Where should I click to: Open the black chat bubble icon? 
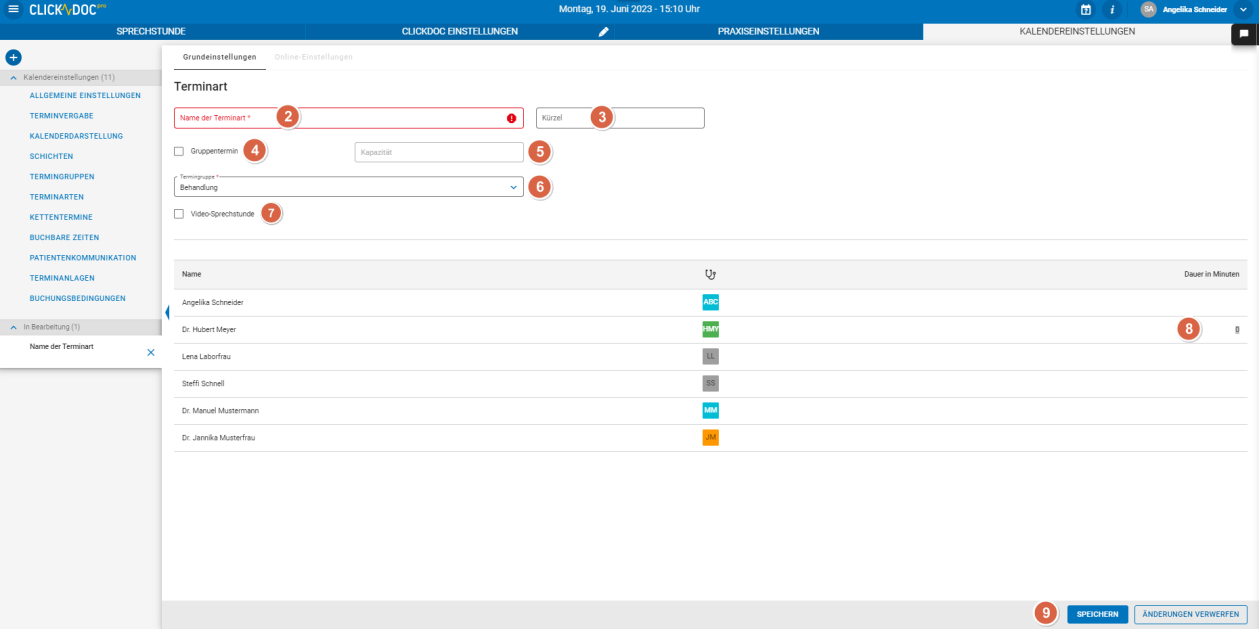pos(1244,33)
